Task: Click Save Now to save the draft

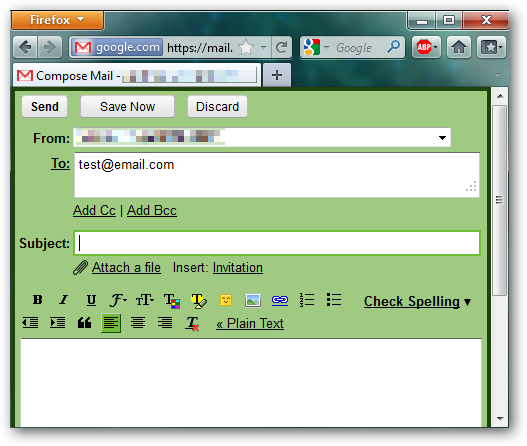Action: [127, 107]
